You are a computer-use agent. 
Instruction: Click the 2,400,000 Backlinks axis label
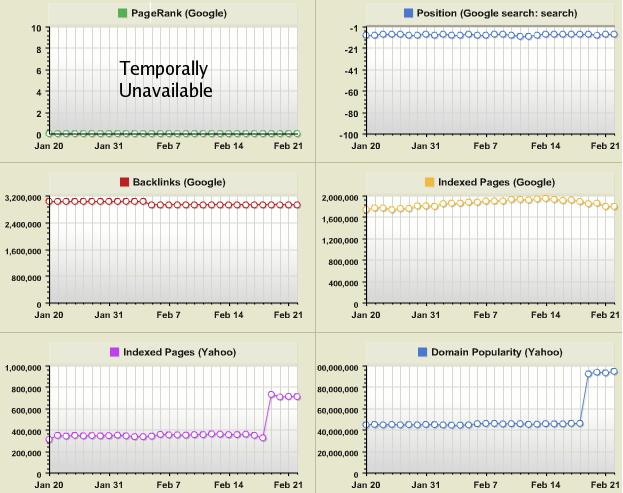[x=23, y=224]
